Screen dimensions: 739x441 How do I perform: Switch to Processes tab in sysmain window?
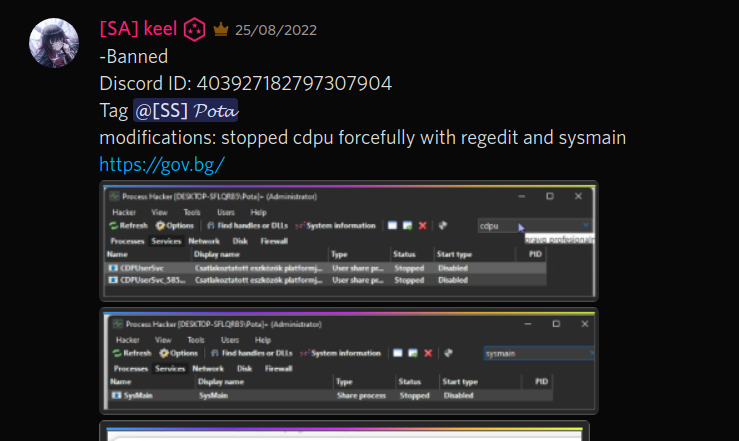[131, 369]
